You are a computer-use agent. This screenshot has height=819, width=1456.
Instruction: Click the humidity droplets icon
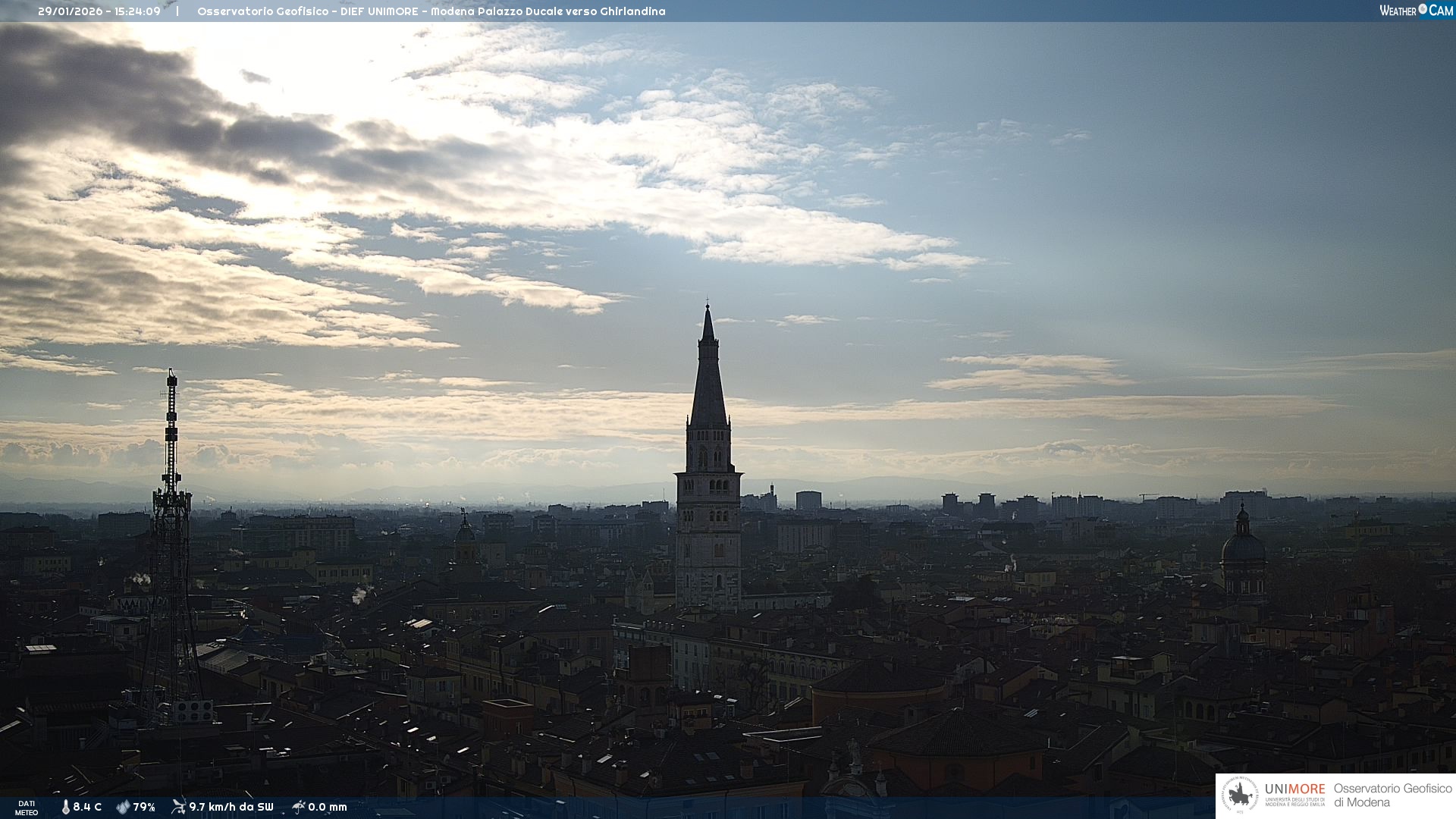tap(123, 807)
